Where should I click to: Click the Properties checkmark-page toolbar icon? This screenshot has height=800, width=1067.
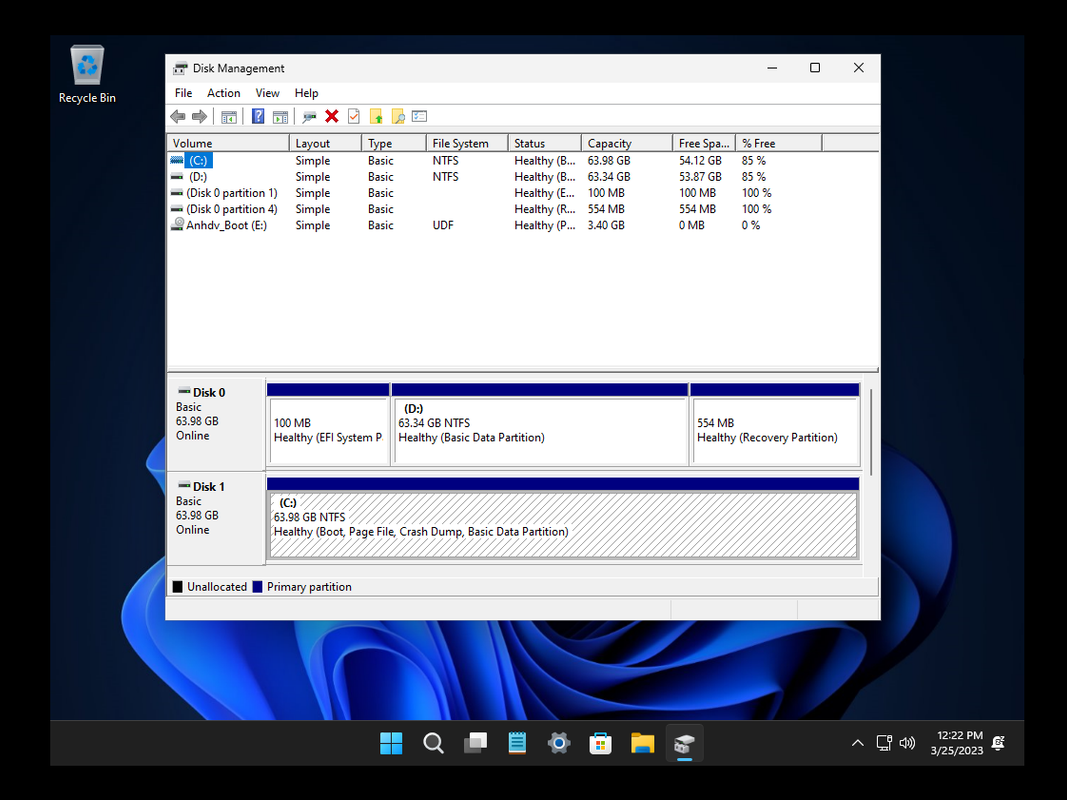(354, 116)
